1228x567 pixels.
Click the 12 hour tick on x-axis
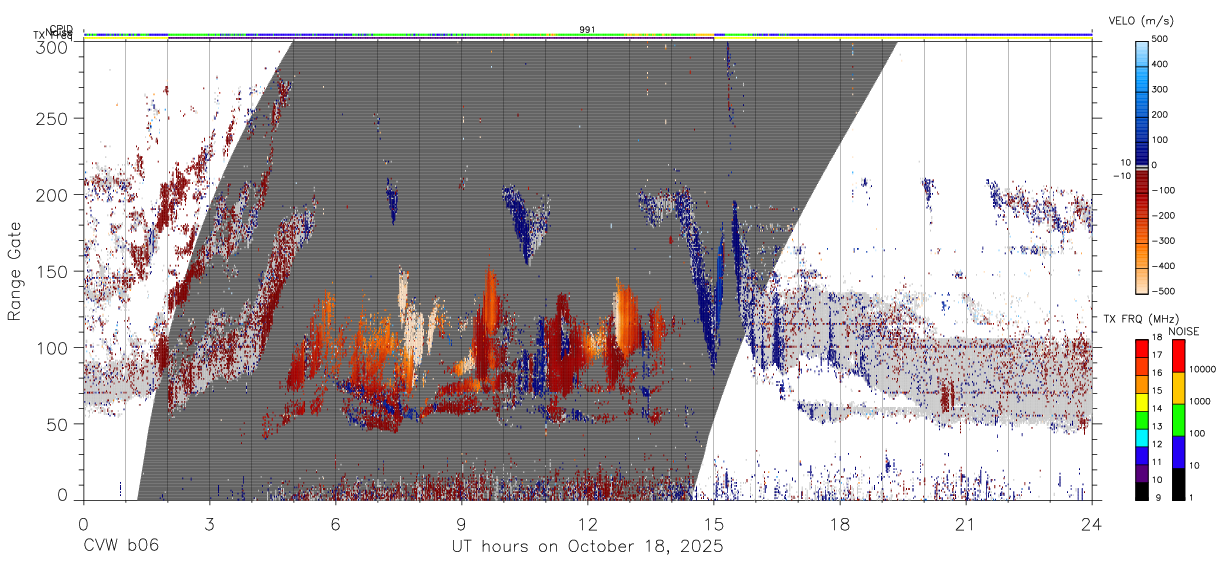coord(587,524)
